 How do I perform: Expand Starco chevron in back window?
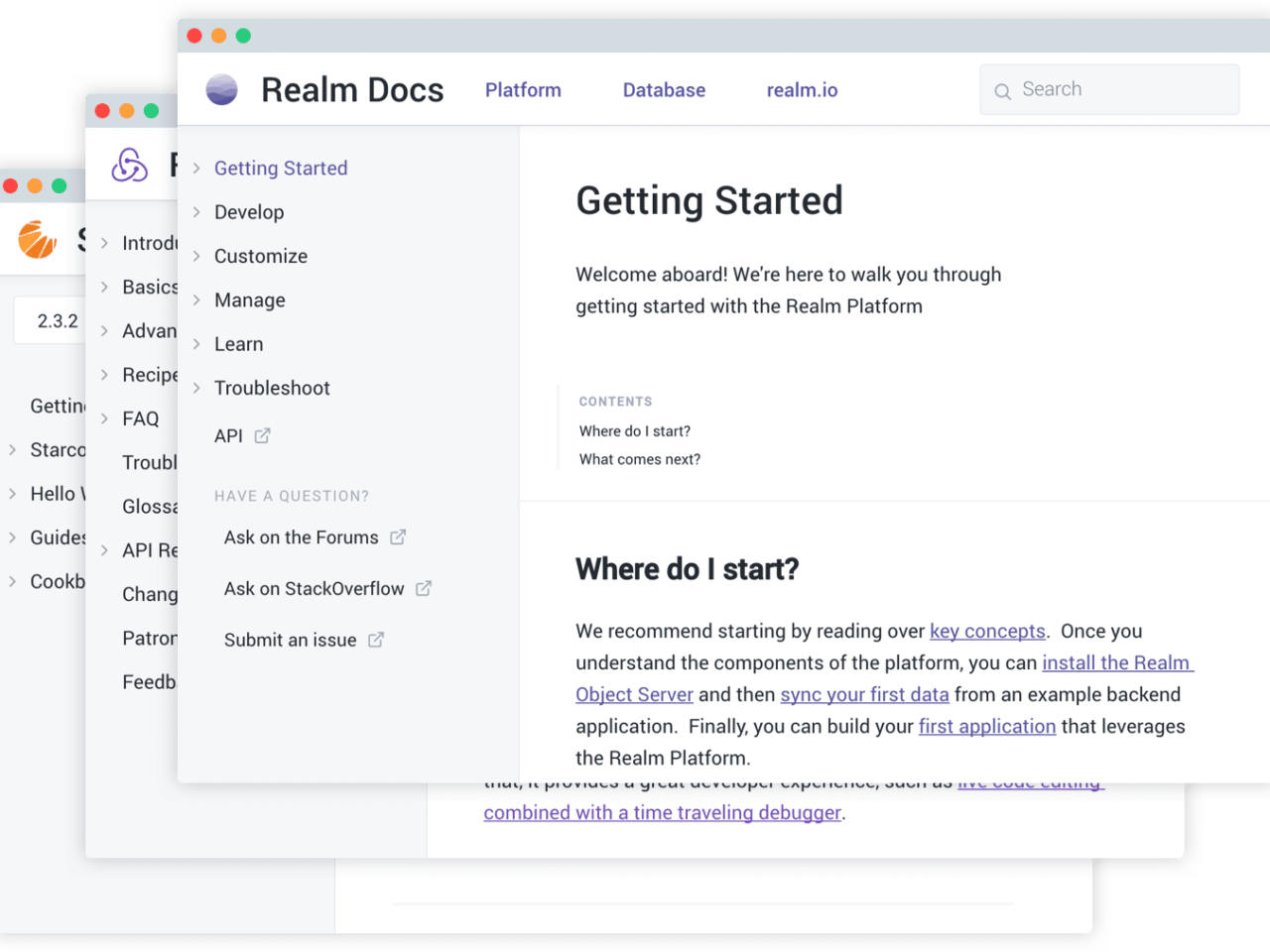point(13,449)
